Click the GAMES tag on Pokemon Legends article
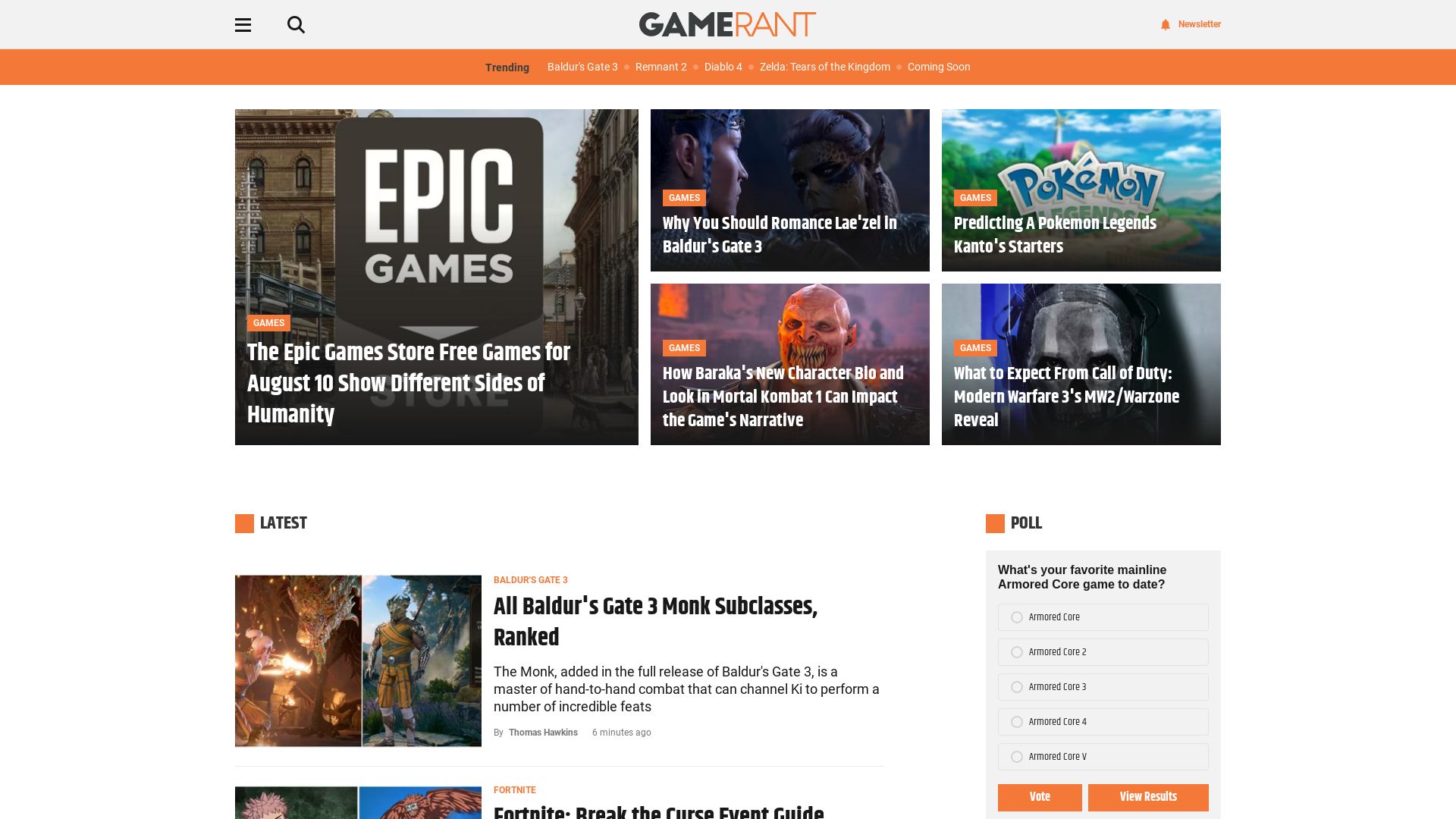 975,198
